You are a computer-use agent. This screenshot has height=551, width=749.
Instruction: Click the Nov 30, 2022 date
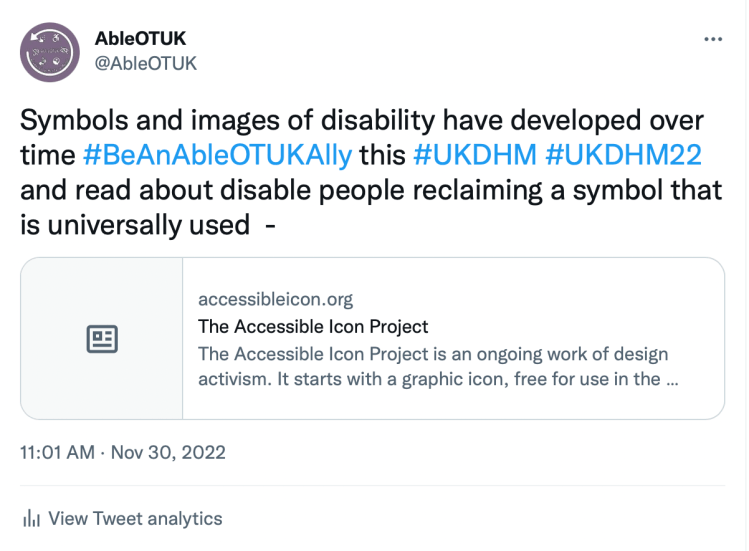[x=168, y=452]
